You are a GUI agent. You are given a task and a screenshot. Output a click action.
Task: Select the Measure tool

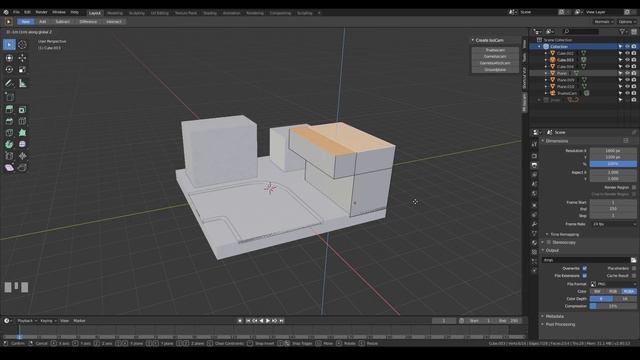(22, 83)
